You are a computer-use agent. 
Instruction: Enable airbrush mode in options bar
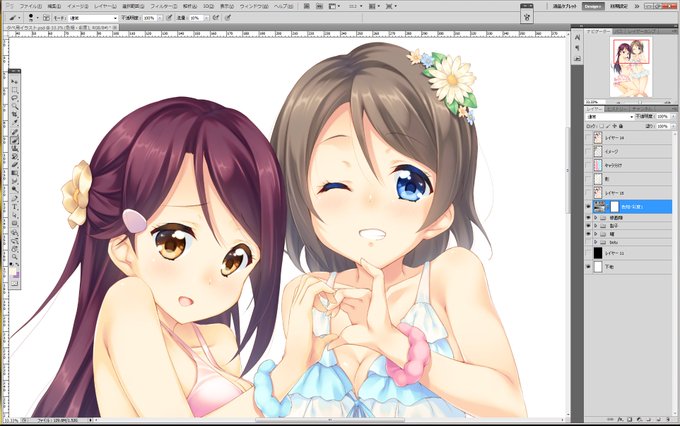coord(216,18)
